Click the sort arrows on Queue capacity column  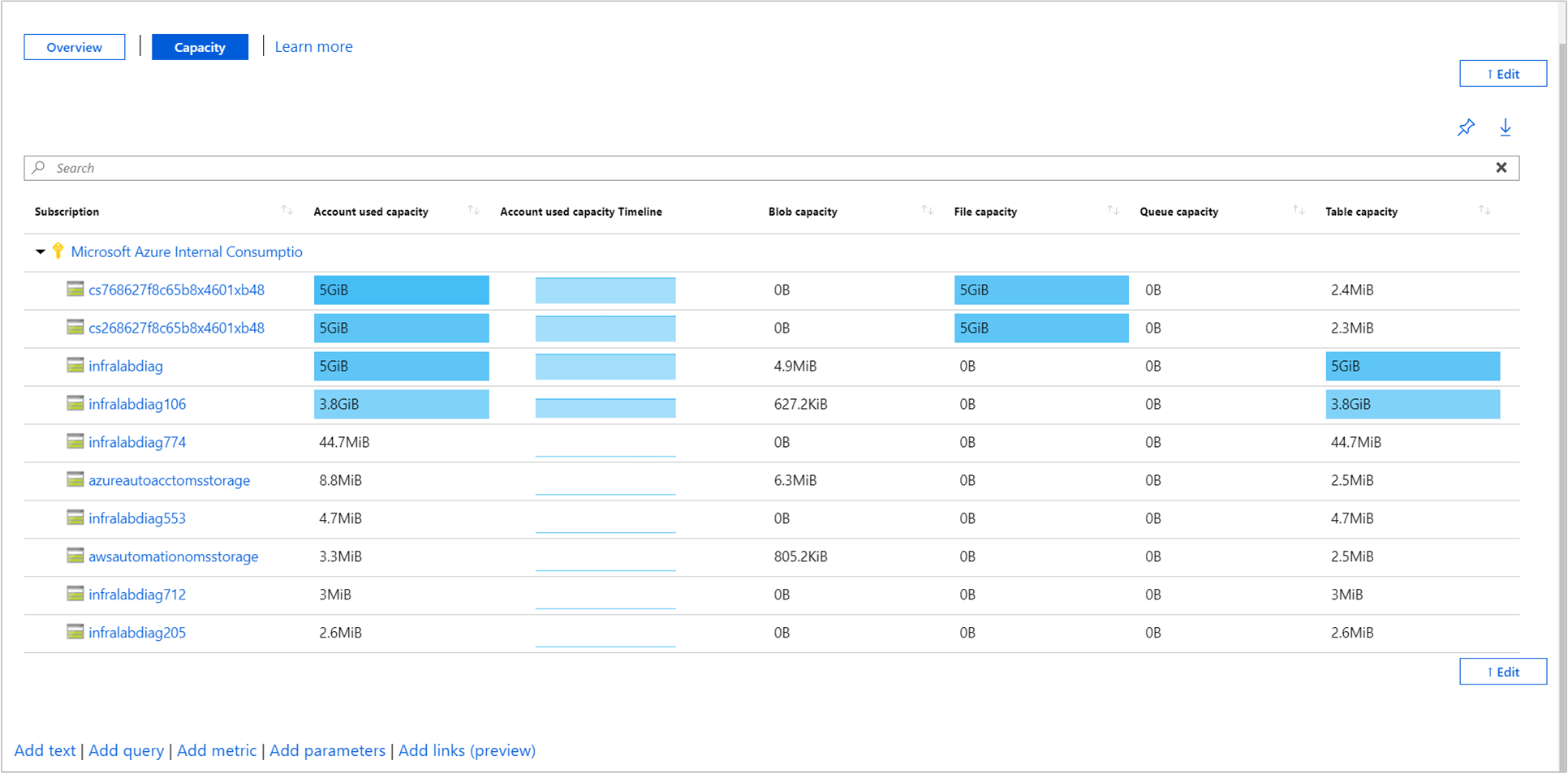1298,210
